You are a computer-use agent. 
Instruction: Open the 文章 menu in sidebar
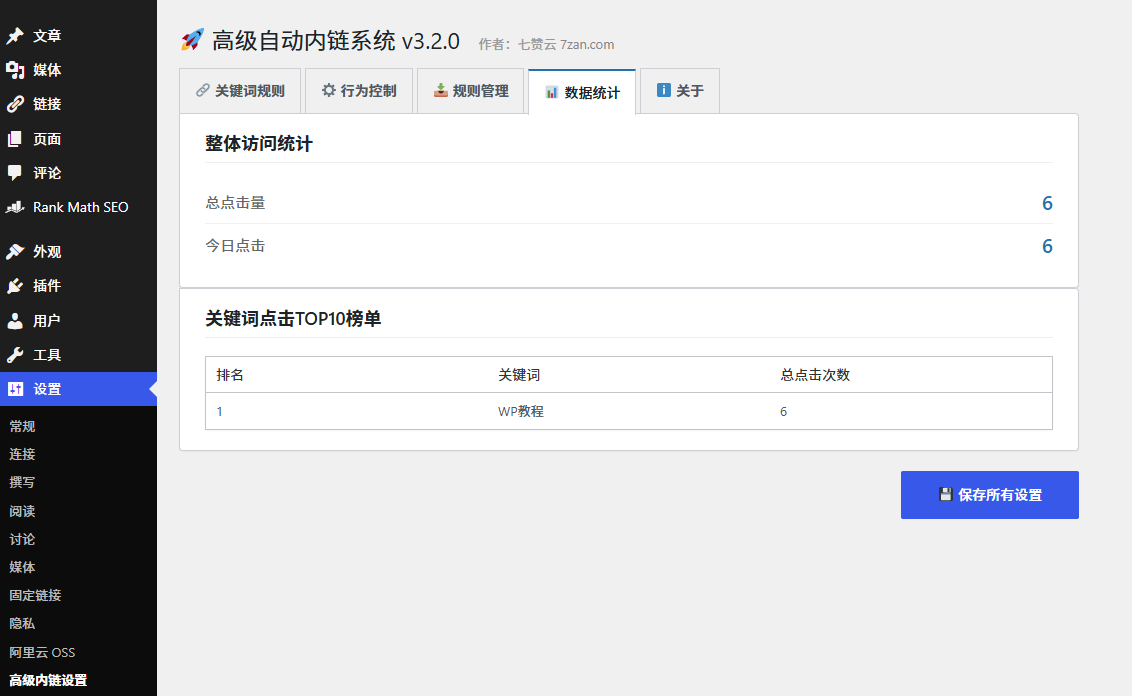(x=78, y=35)
